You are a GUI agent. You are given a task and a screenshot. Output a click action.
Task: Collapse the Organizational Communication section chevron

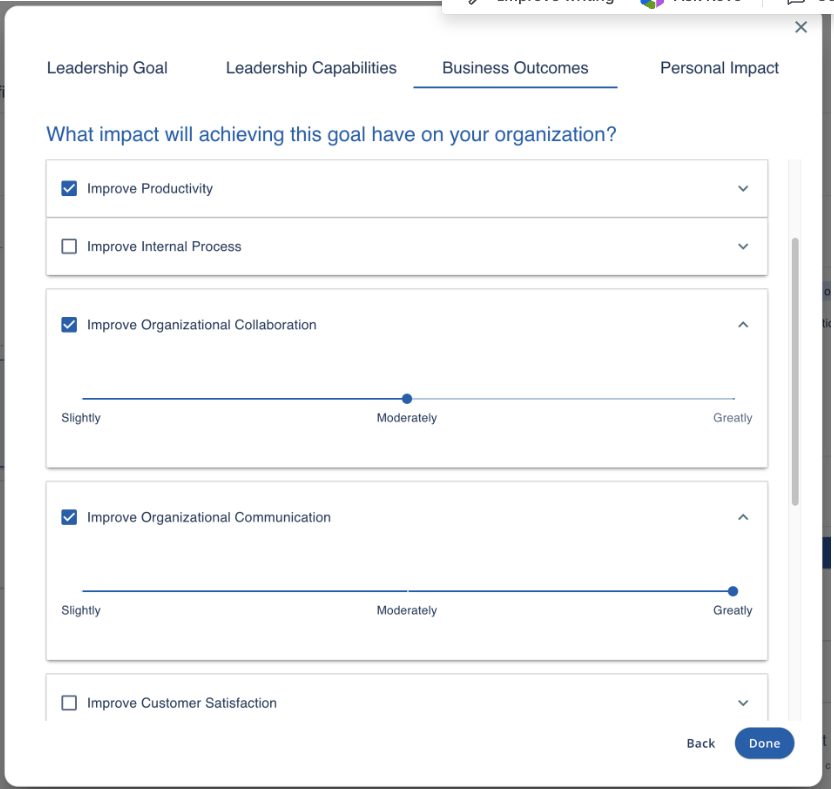pos(743,517)
